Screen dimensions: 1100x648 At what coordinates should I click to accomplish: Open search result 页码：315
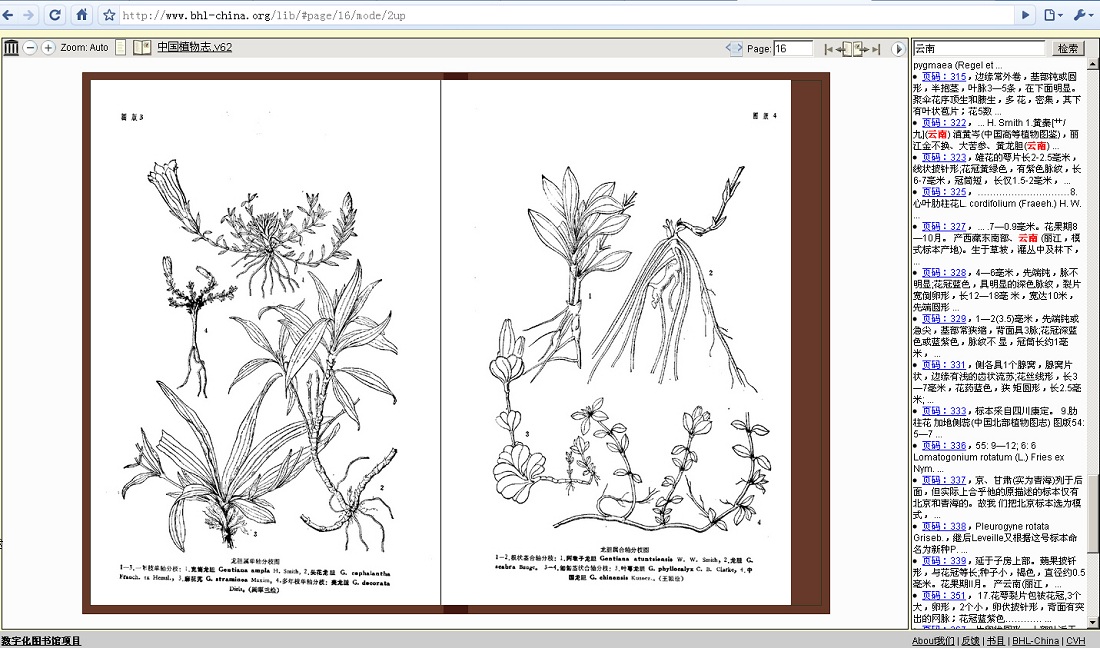tap(944, 76)
